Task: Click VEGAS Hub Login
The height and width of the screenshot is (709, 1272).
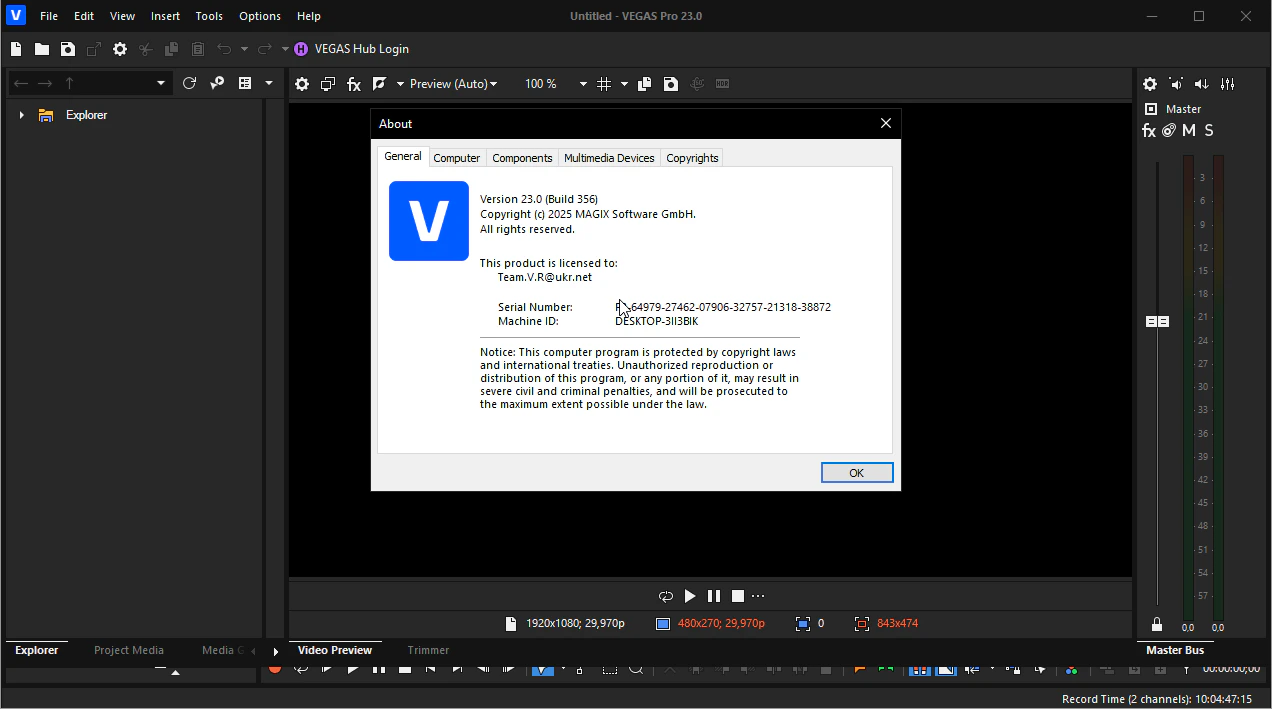Action: (x=361, y=49)
